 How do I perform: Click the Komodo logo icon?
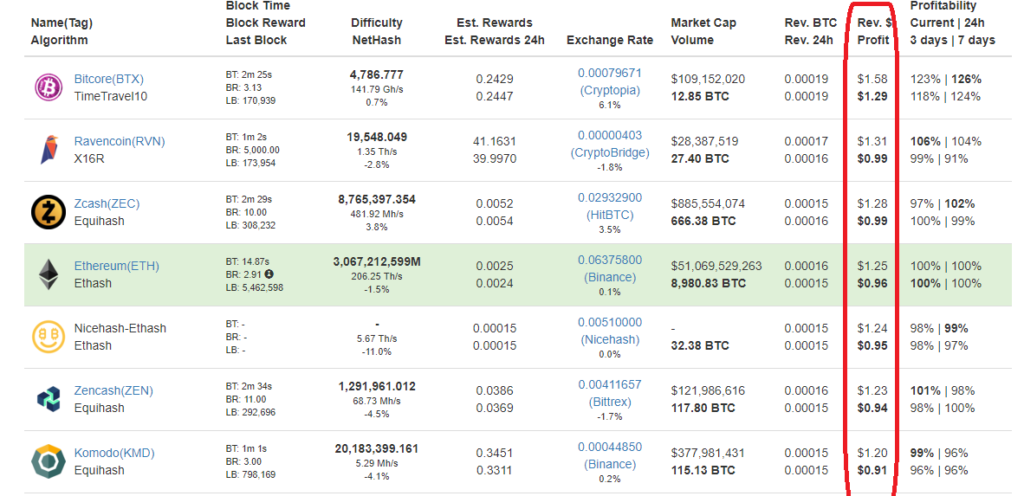pyautogui.click(x=48, y=461)
